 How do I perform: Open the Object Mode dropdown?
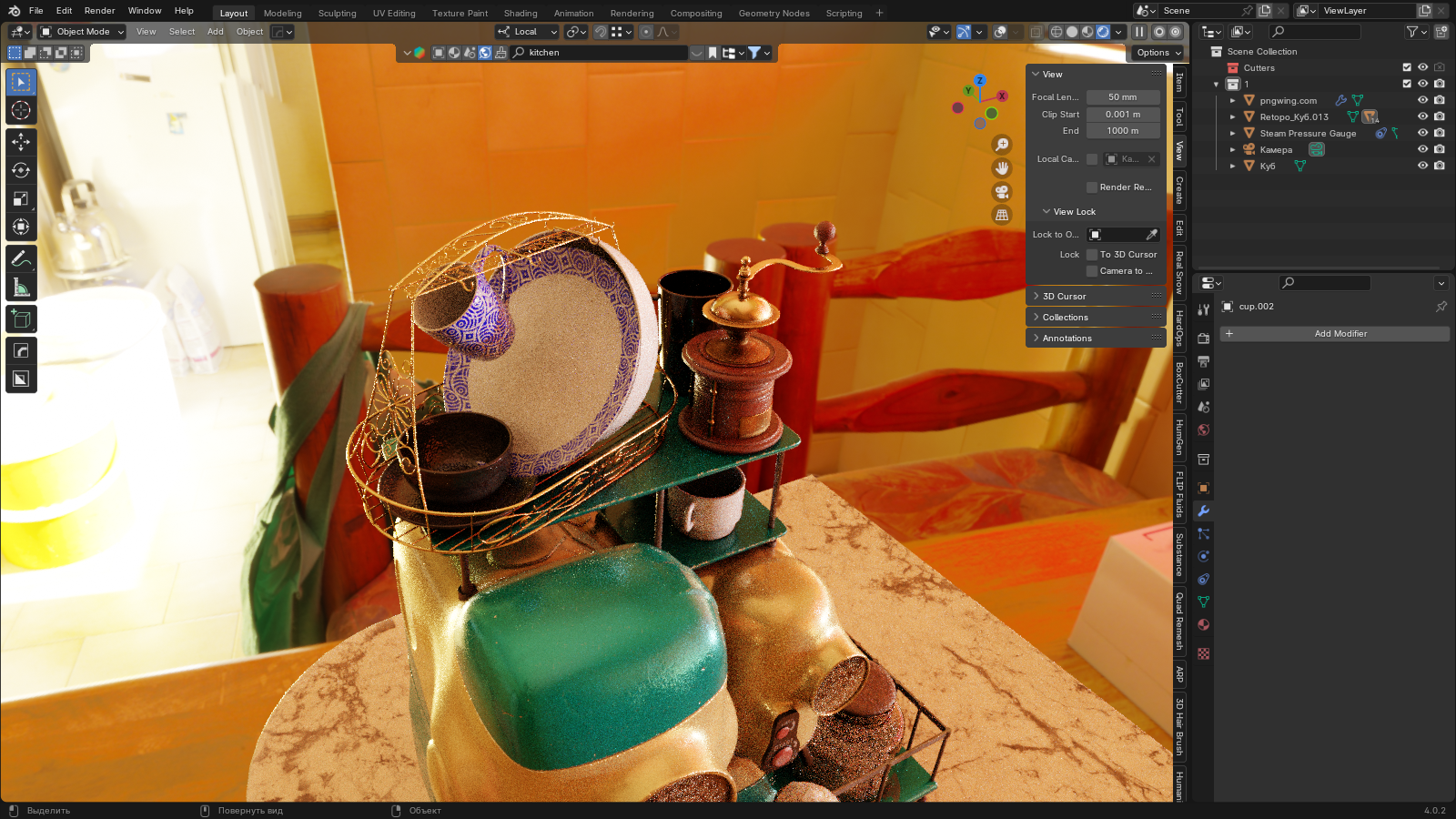(x=82, y=32)
